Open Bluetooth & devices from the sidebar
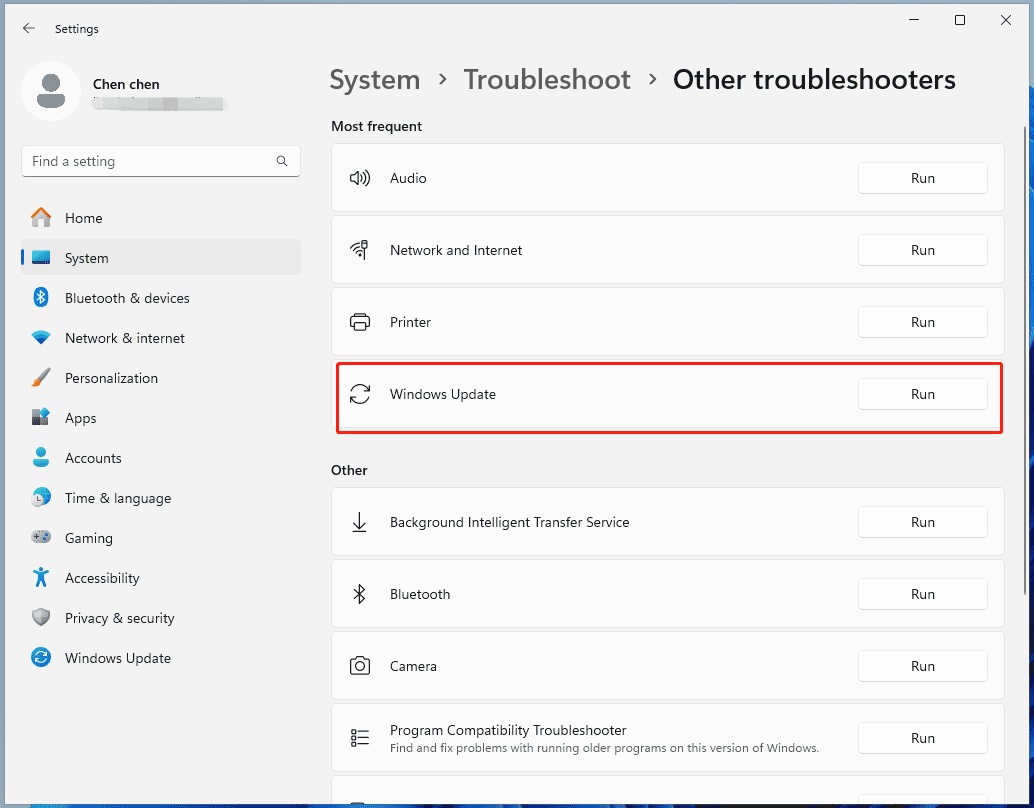This screenshot has height=808, width=1034. tap(127, 297)
